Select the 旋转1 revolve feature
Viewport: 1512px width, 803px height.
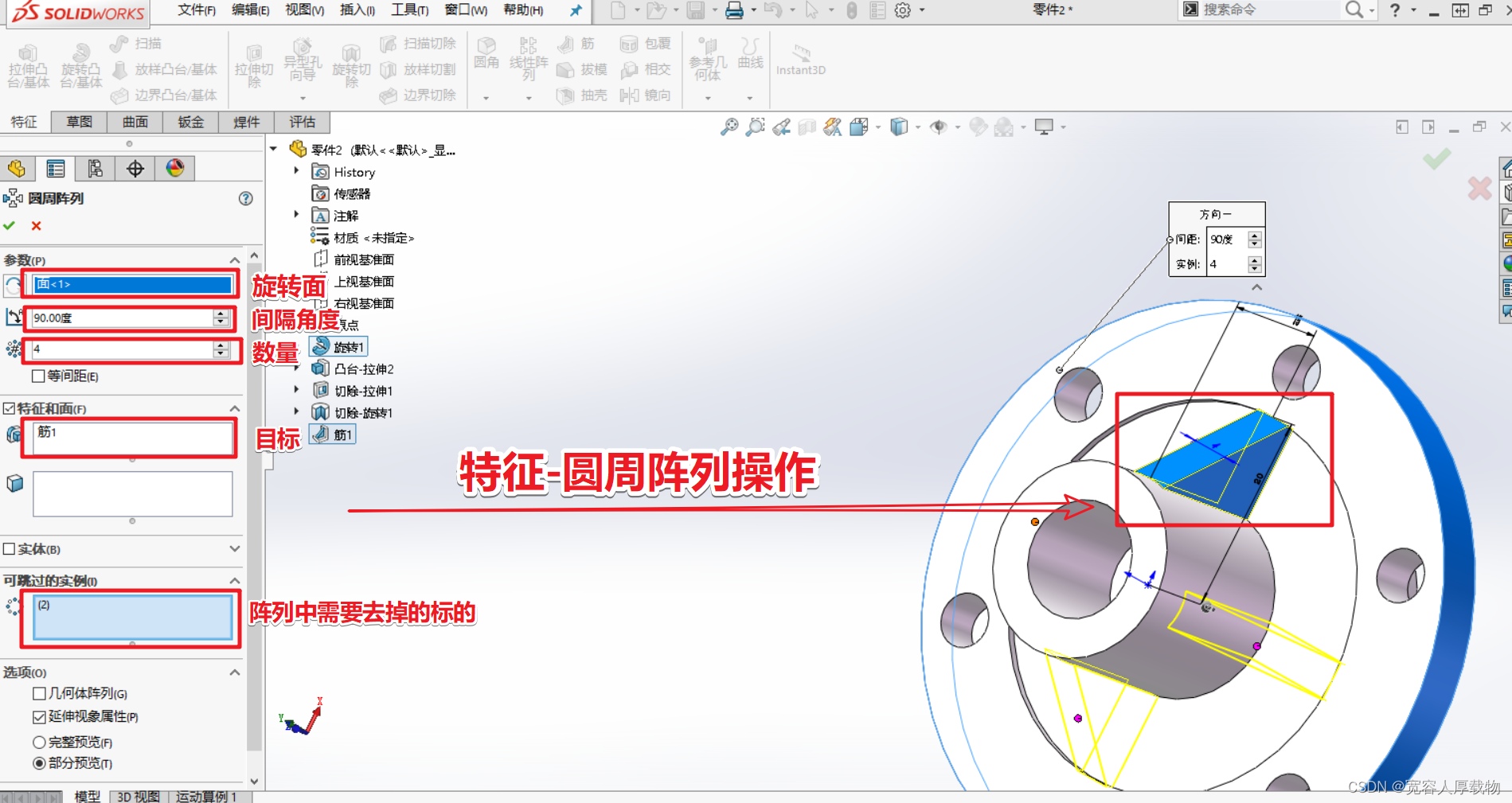339,347
